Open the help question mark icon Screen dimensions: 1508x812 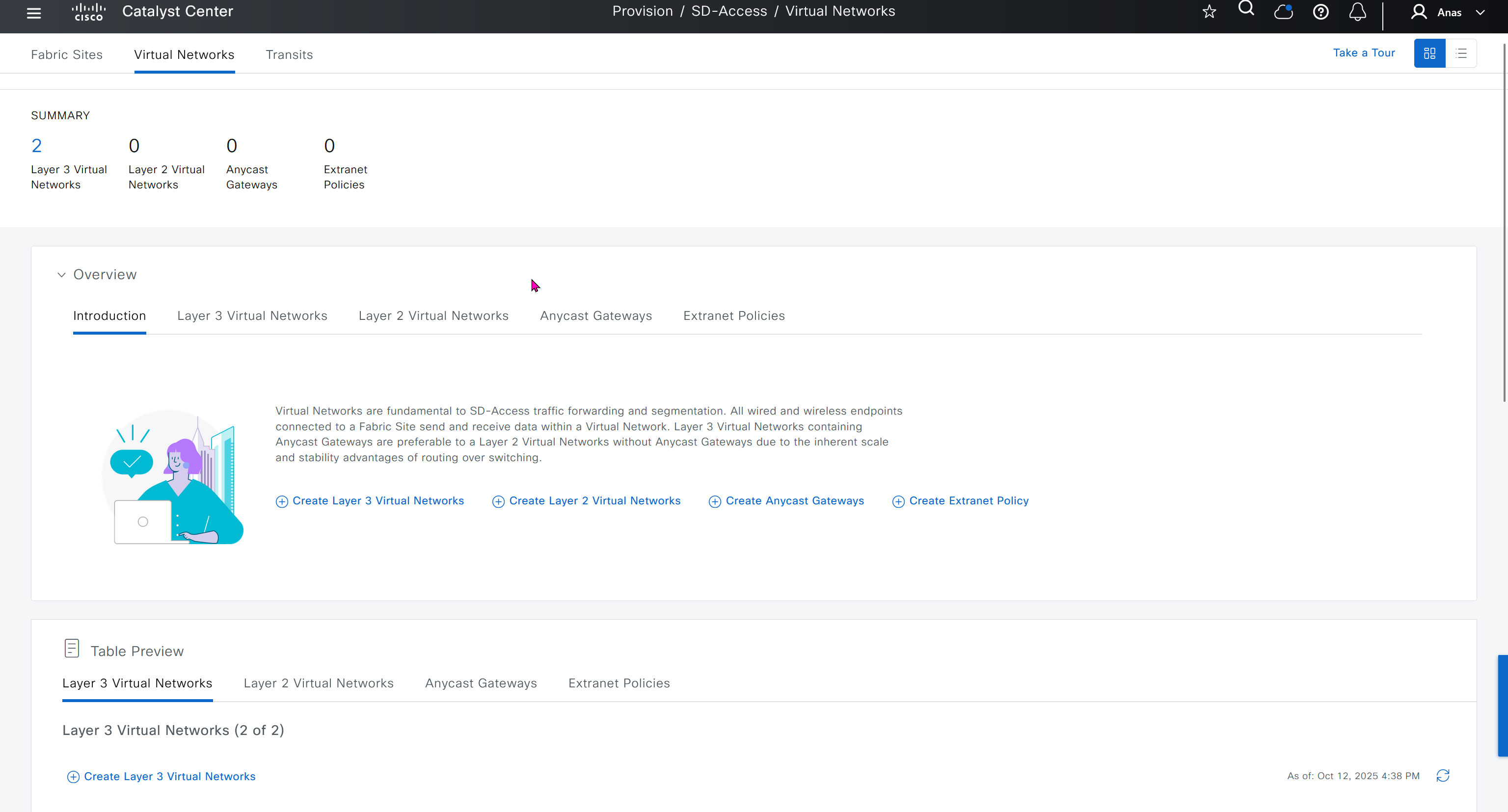(x=1320, y=12)
